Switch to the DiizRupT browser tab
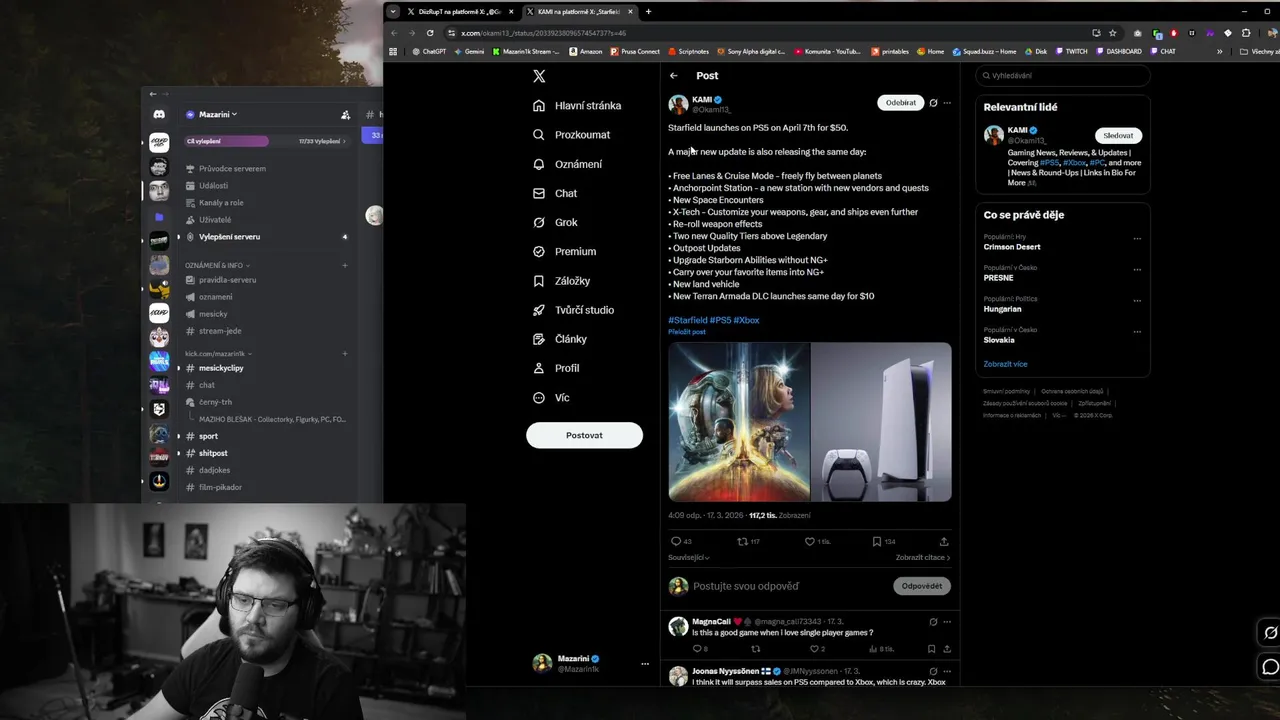 (x=460, y=12)
